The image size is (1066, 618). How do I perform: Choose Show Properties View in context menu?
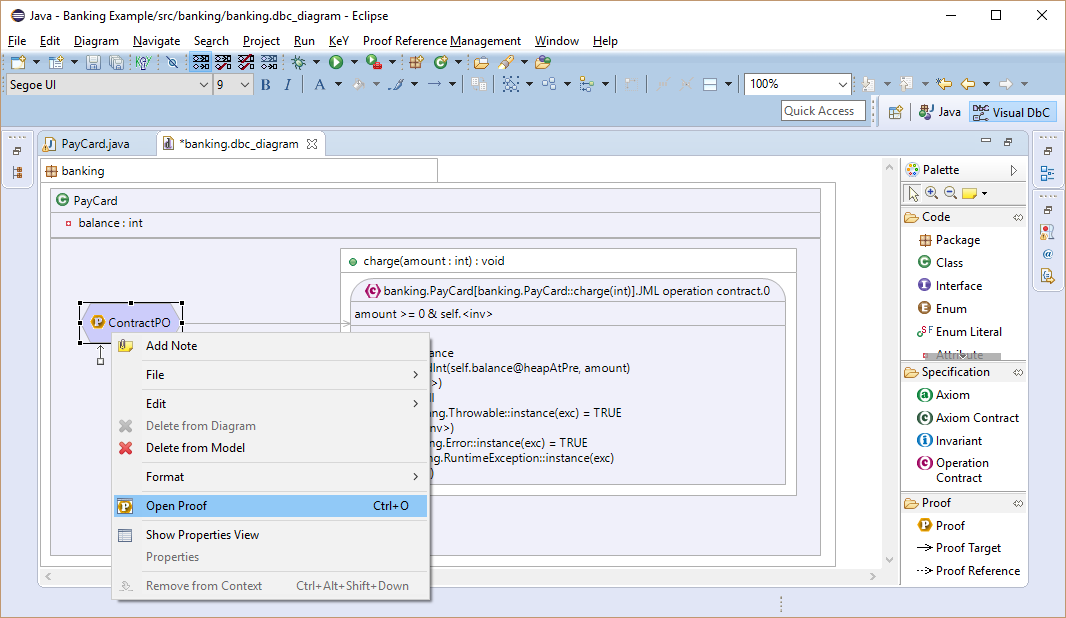271,535
